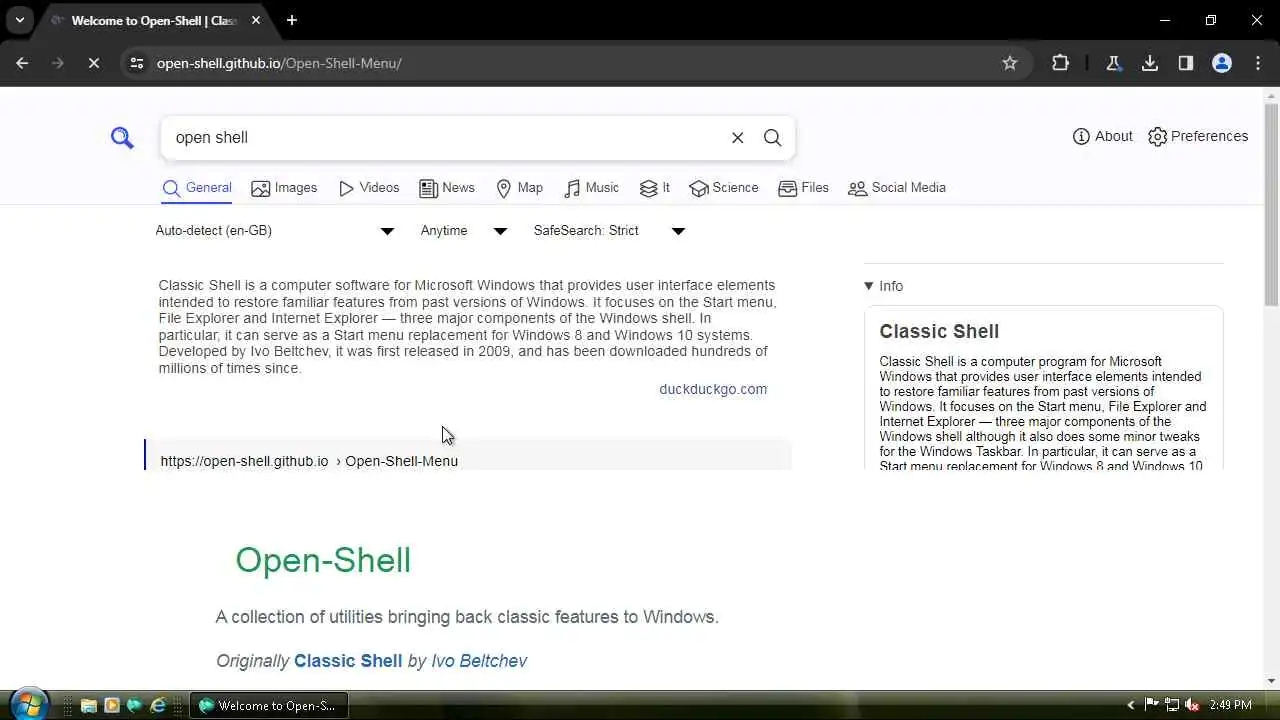This screenshot has width=1280, height=720.
Task: Toggle the browser side panel icon
Action: point(1186,63)
